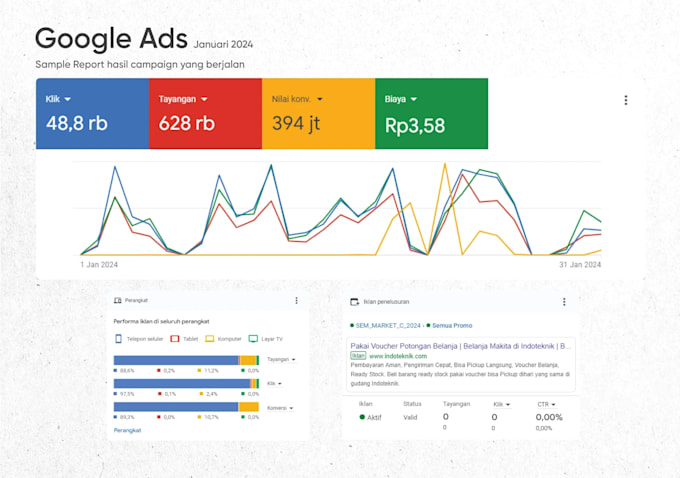The height and width of the screenshot is (478, 680).
Task: Open the SEM_MARKET_C_2024 campaign link
Action: coord(388,325)
